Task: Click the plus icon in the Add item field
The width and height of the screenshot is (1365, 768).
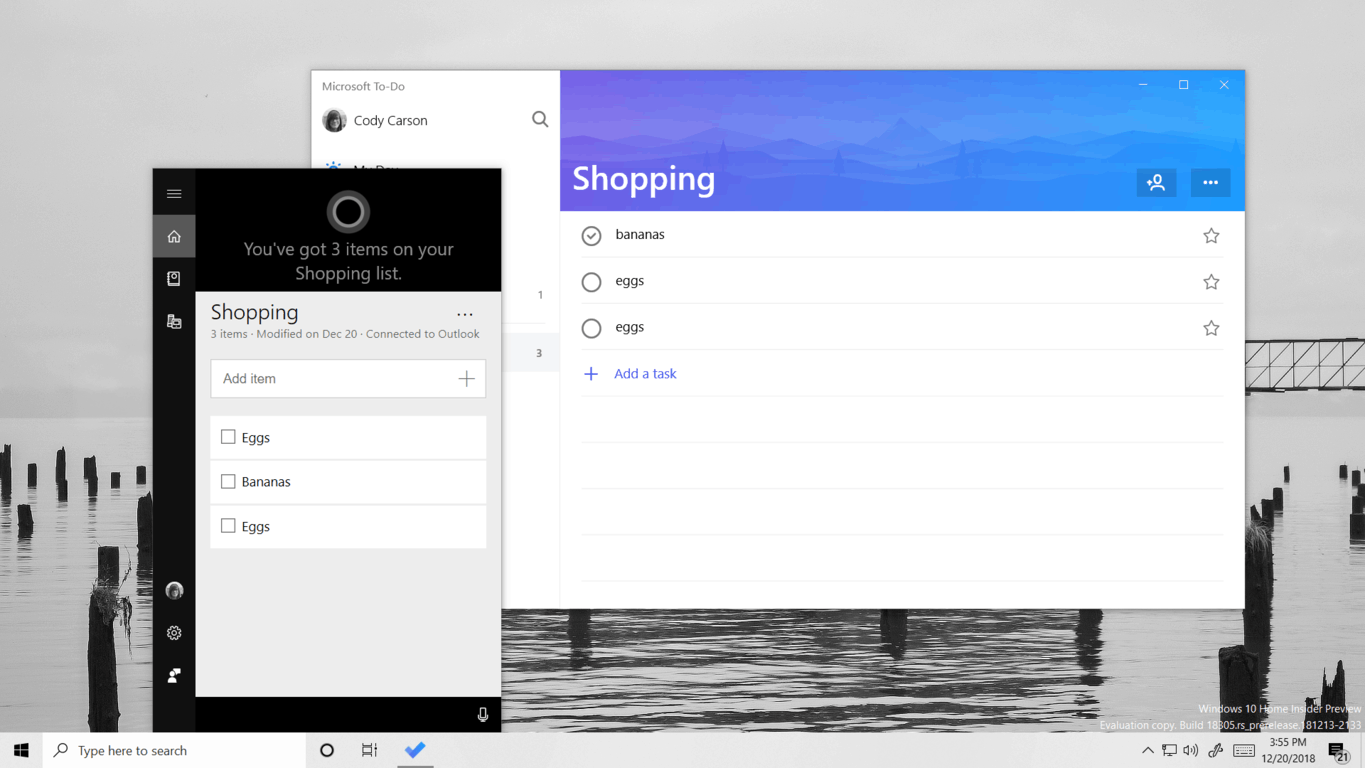Action: [x=466, y=379]
